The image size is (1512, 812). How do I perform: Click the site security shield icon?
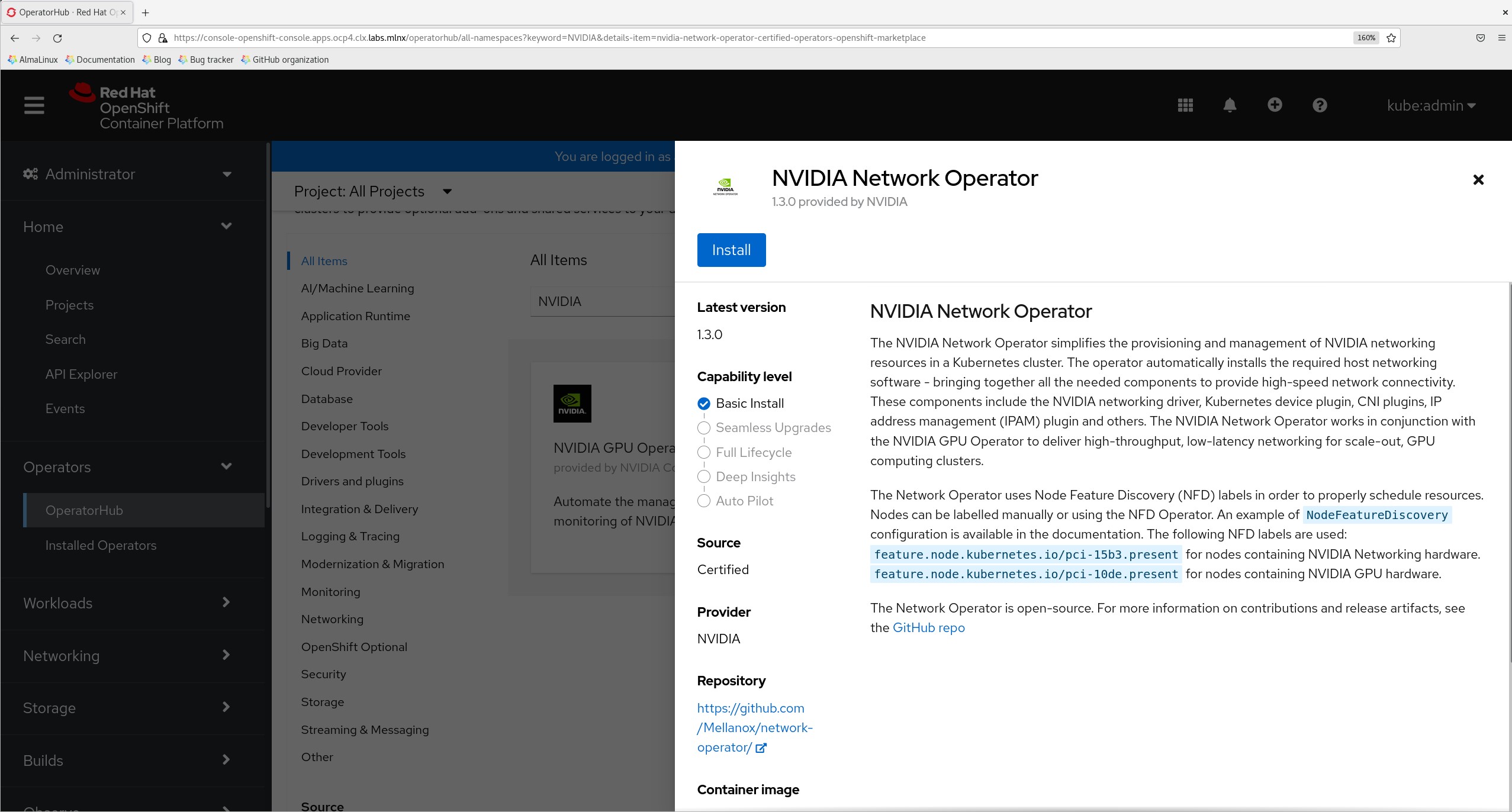point(147,38)
